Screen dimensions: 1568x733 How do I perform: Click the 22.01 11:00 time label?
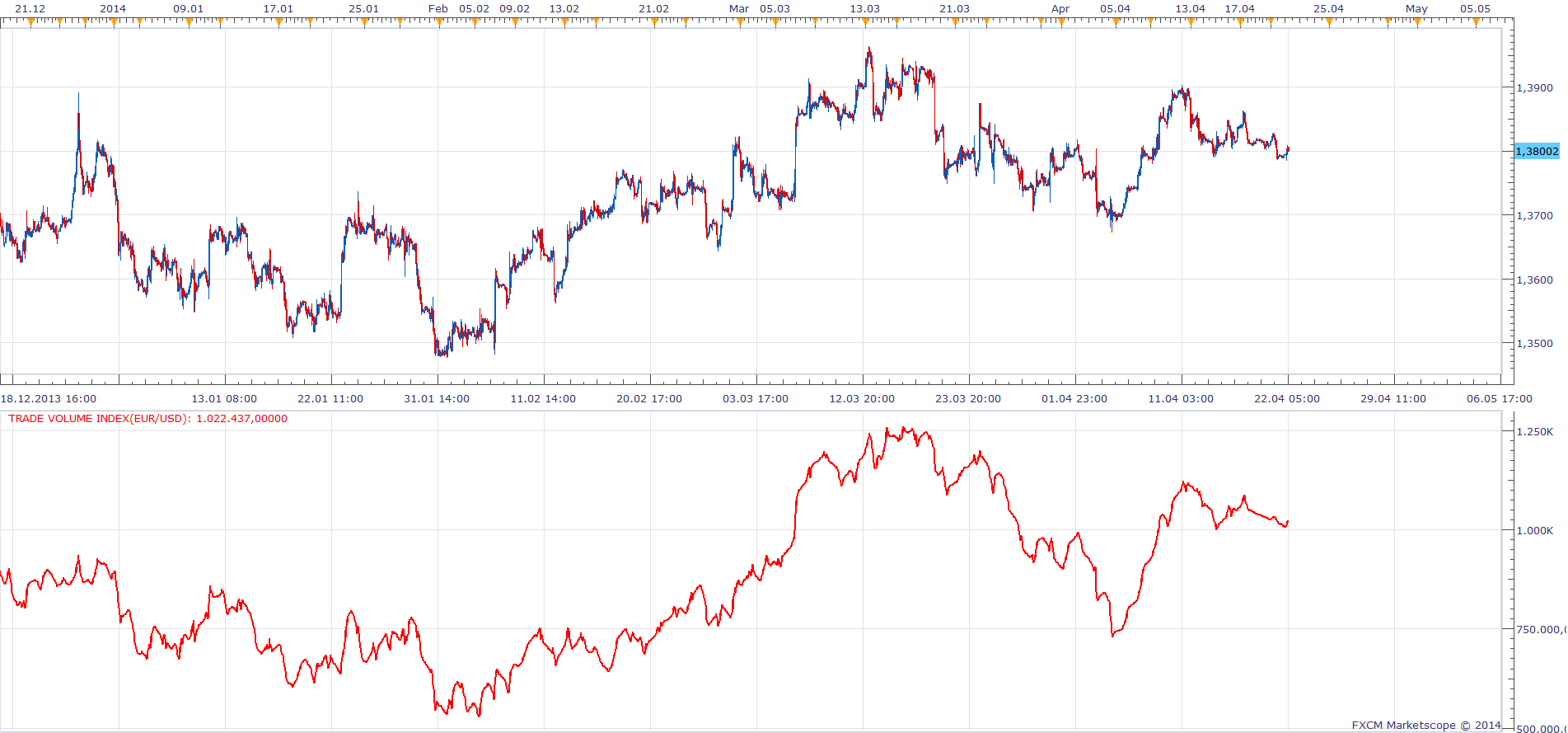coord(330,399)
